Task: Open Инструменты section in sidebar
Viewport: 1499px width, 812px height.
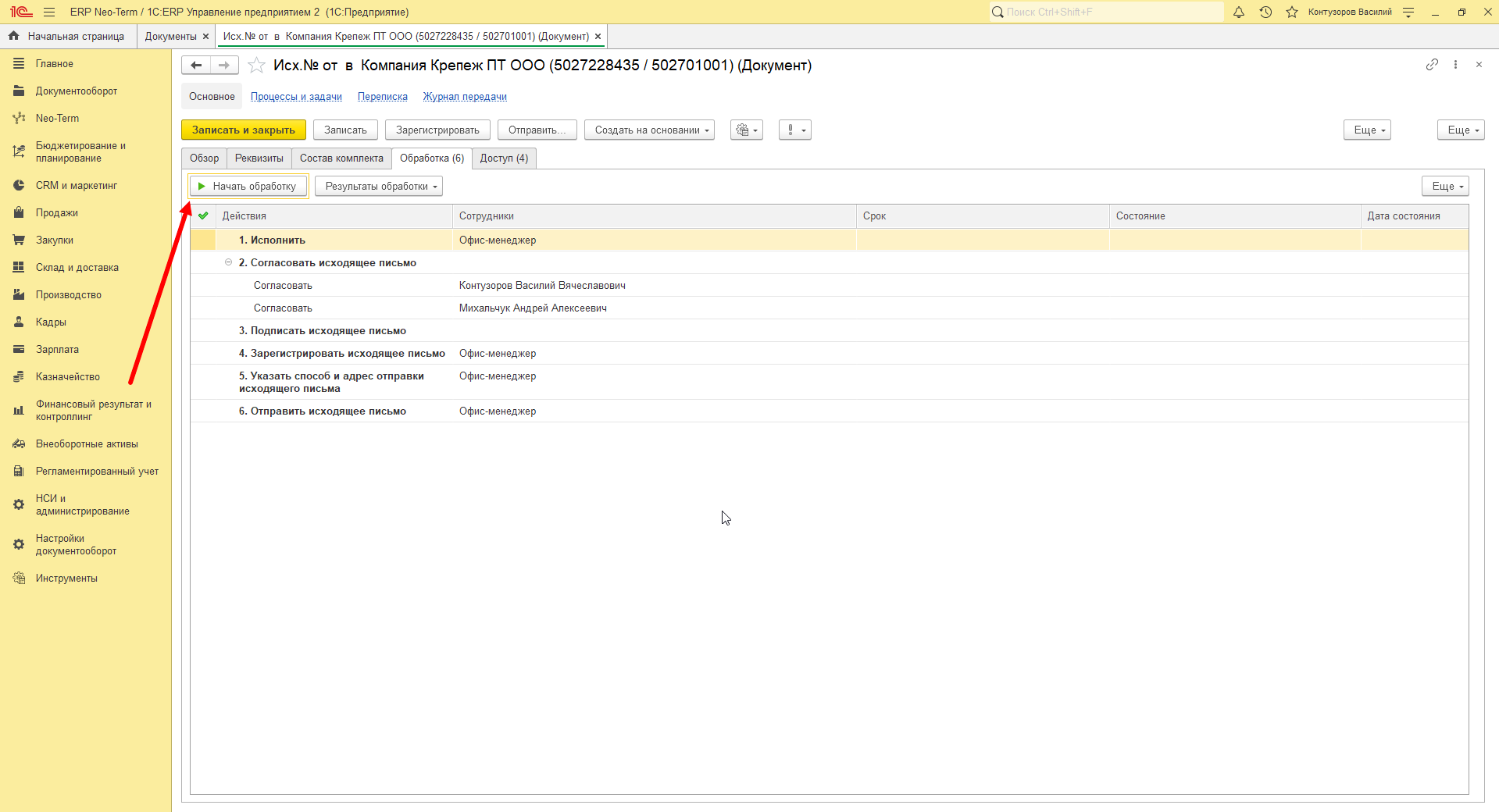Action: [66, 579]
